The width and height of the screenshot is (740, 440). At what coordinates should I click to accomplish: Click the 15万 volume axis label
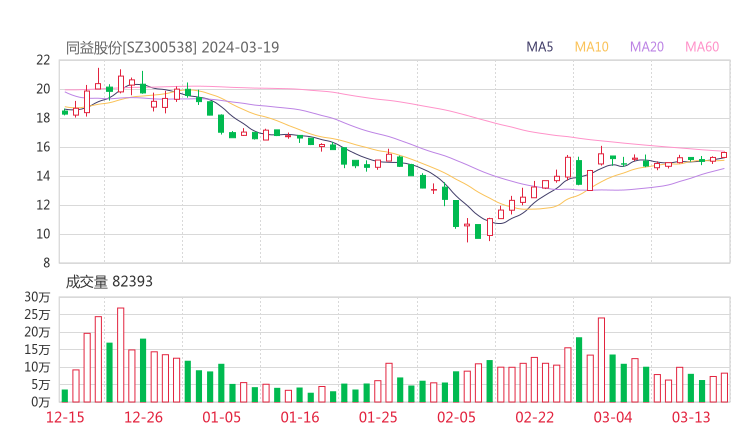pos(37,349)
